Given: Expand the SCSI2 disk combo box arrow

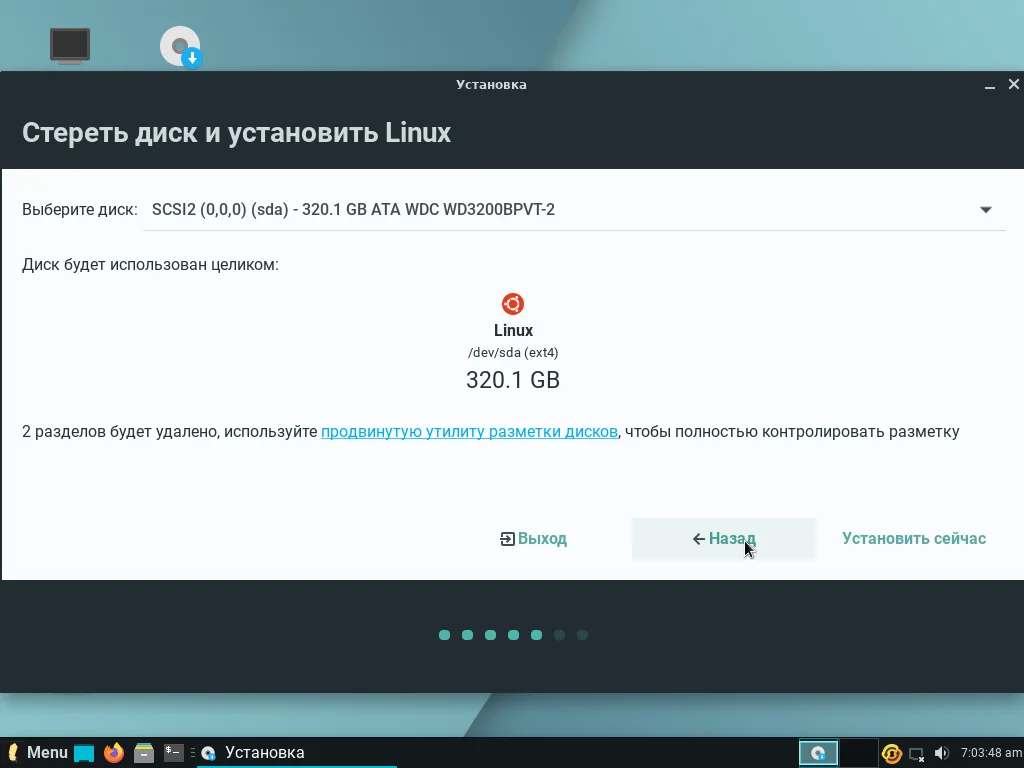Looking at the screenshot, I should tap(986, 210).
